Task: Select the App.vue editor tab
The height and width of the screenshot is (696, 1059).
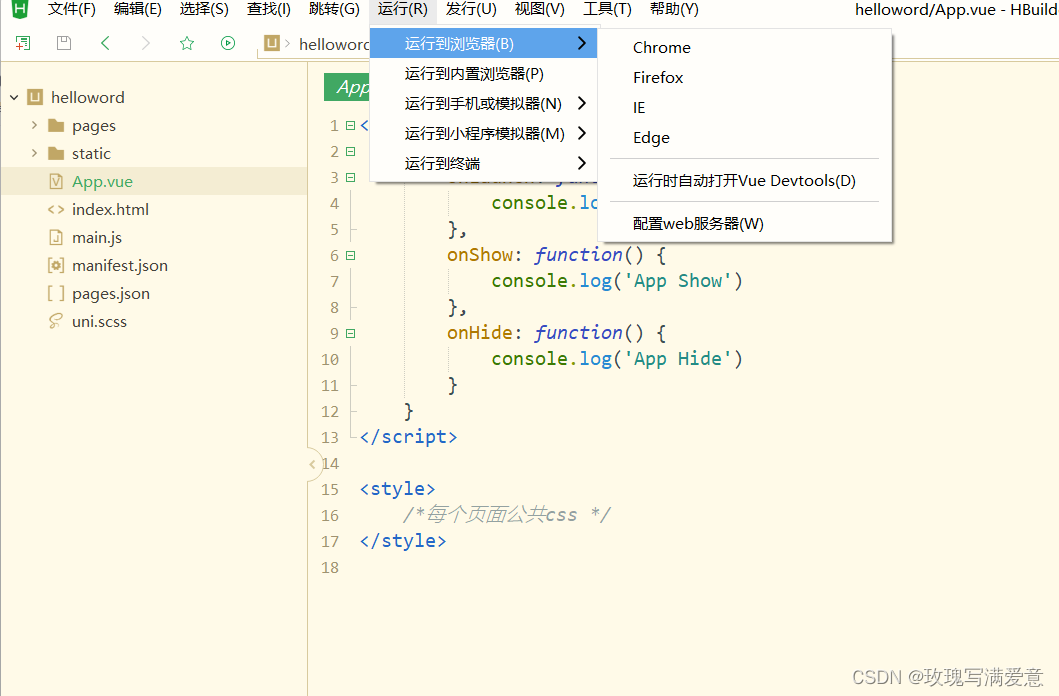Action: click(x=347, y=87)
